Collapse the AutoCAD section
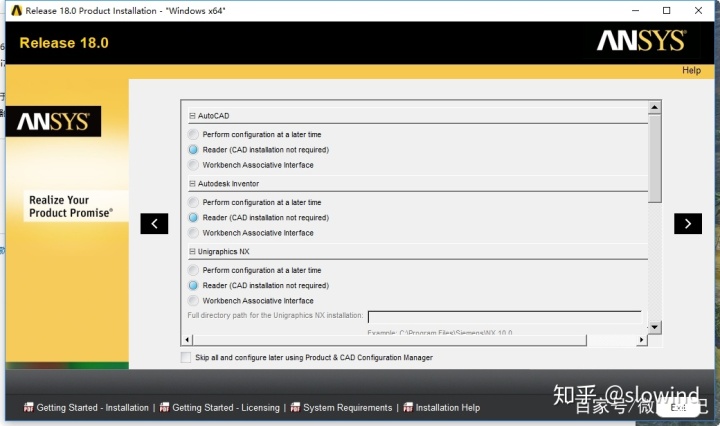720x426 pixels. (192, 116)
